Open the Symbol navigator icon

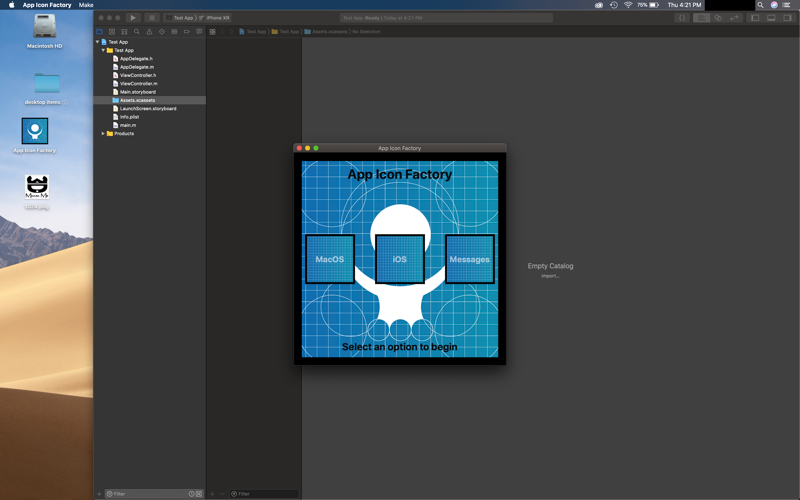124,32
